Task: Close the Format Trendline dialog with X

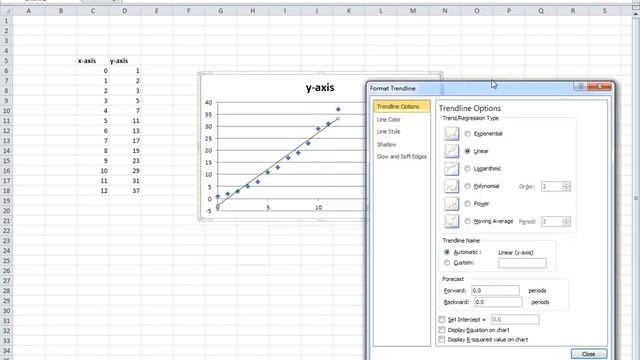Action: coord(600,86)
